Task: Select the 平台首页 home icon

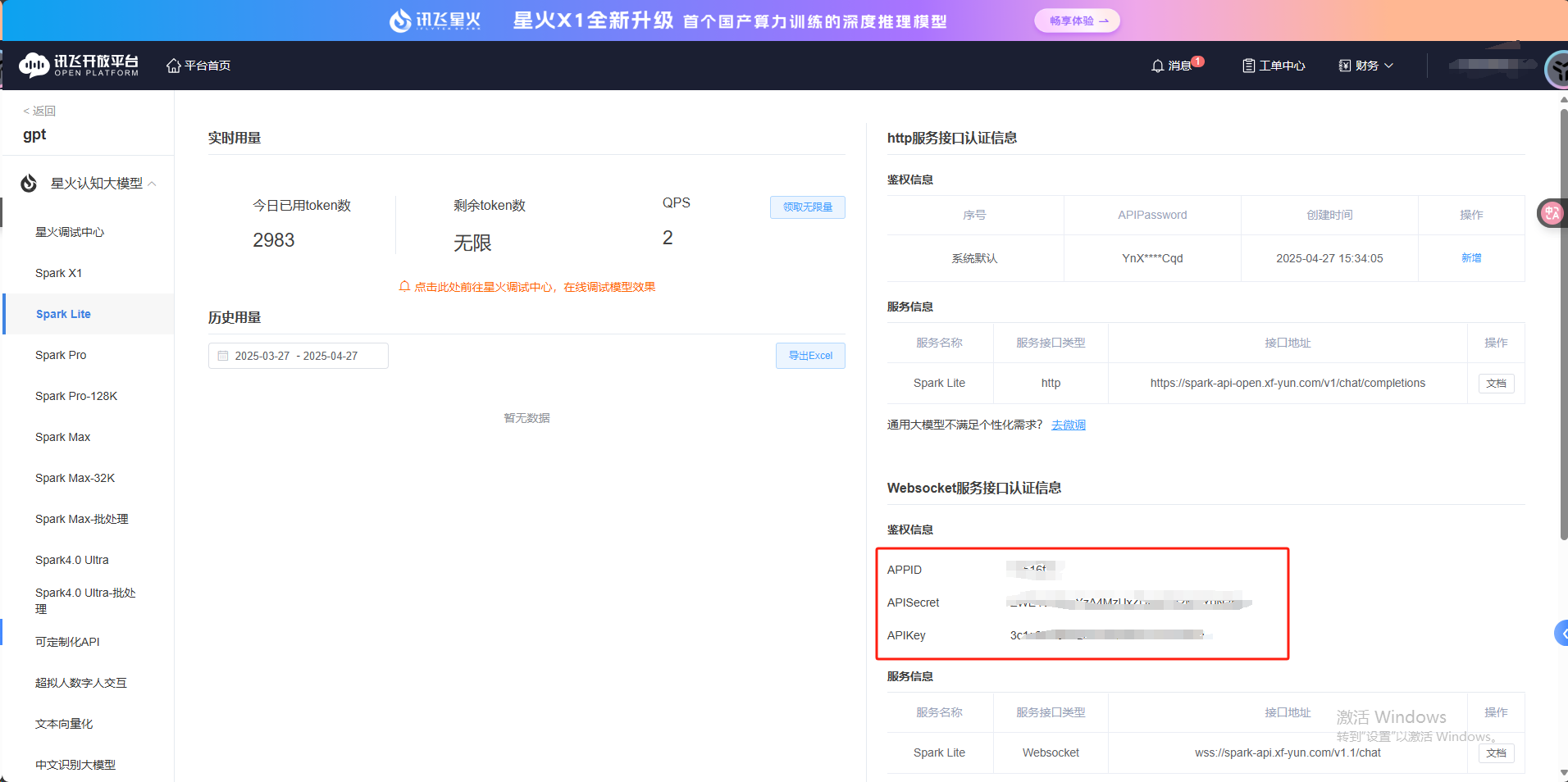Action: 172,65
